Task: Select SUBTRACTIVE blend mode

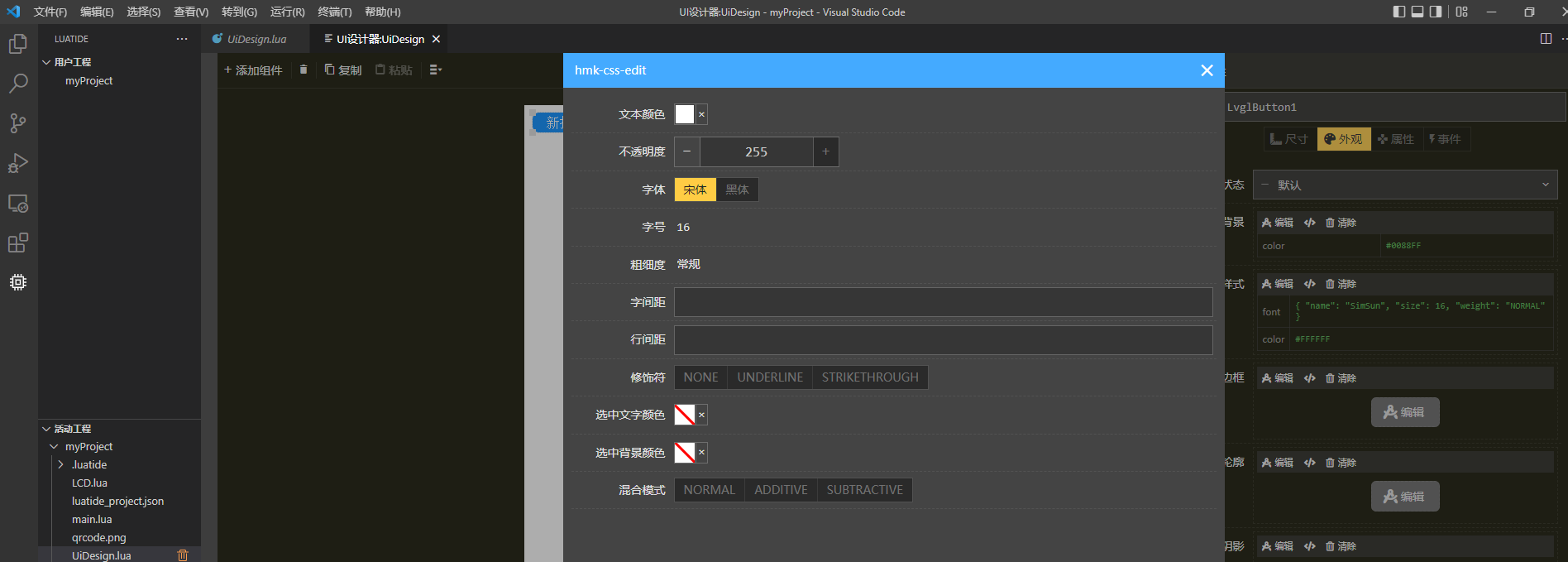Action: pos(865,490)
